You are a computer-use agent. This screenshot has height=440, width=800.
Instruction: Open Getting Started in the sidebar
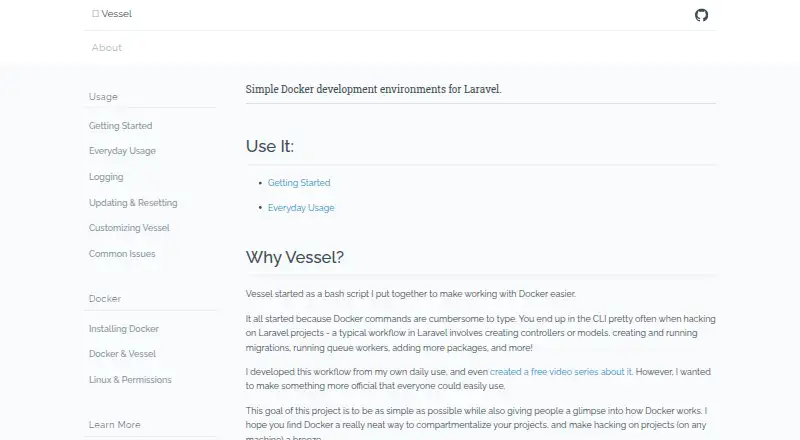(x=120, y=126)
